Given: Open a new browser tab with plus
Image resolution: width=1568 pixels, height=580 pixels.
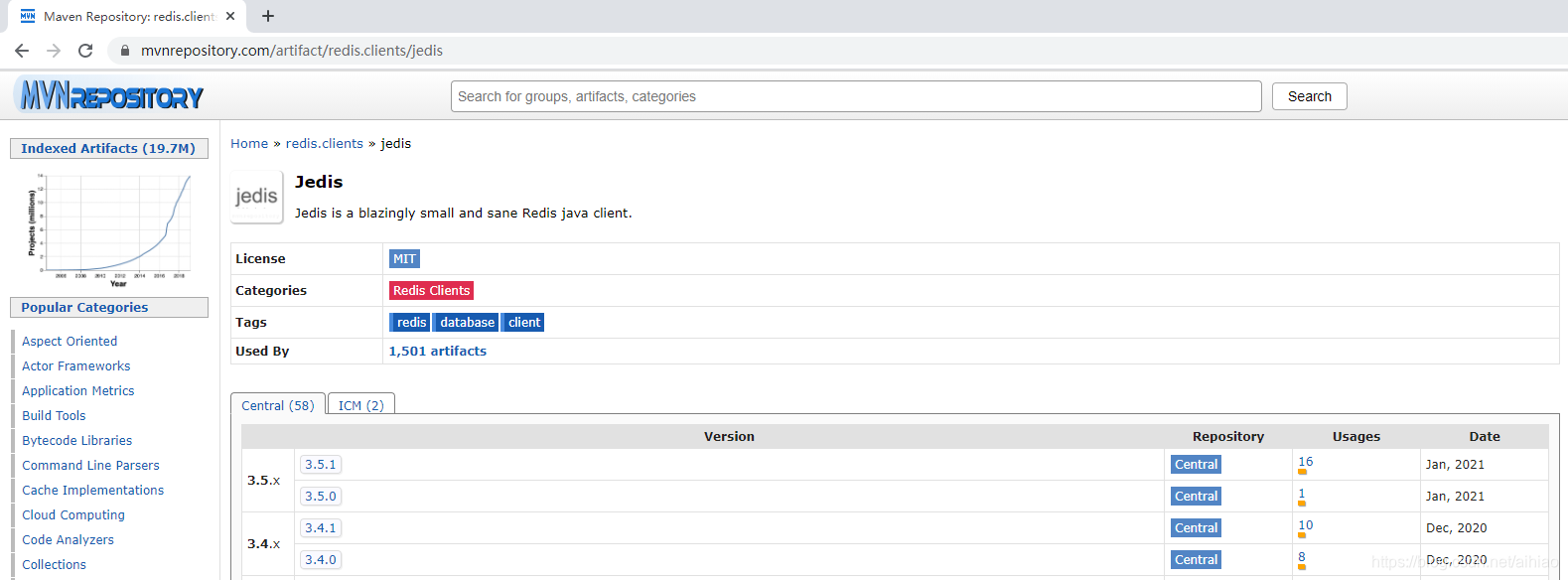Looking at the screenshot, I should click(x=268, y=16).
